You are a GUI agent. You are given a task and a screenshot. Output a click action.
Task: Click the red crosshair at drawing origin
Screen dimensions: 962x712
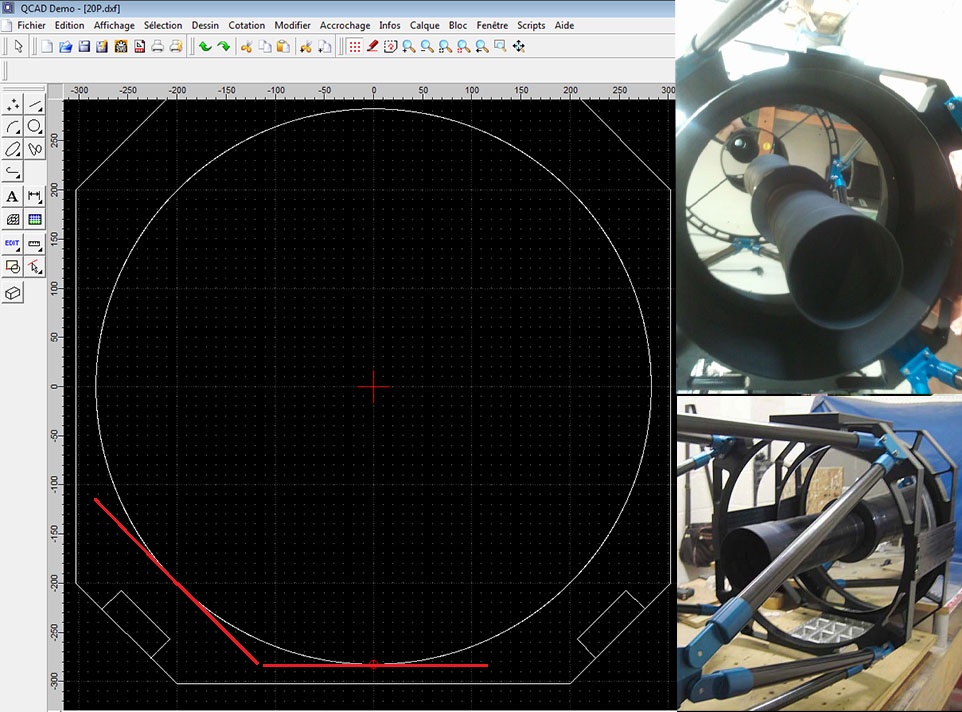pos(374,386)
